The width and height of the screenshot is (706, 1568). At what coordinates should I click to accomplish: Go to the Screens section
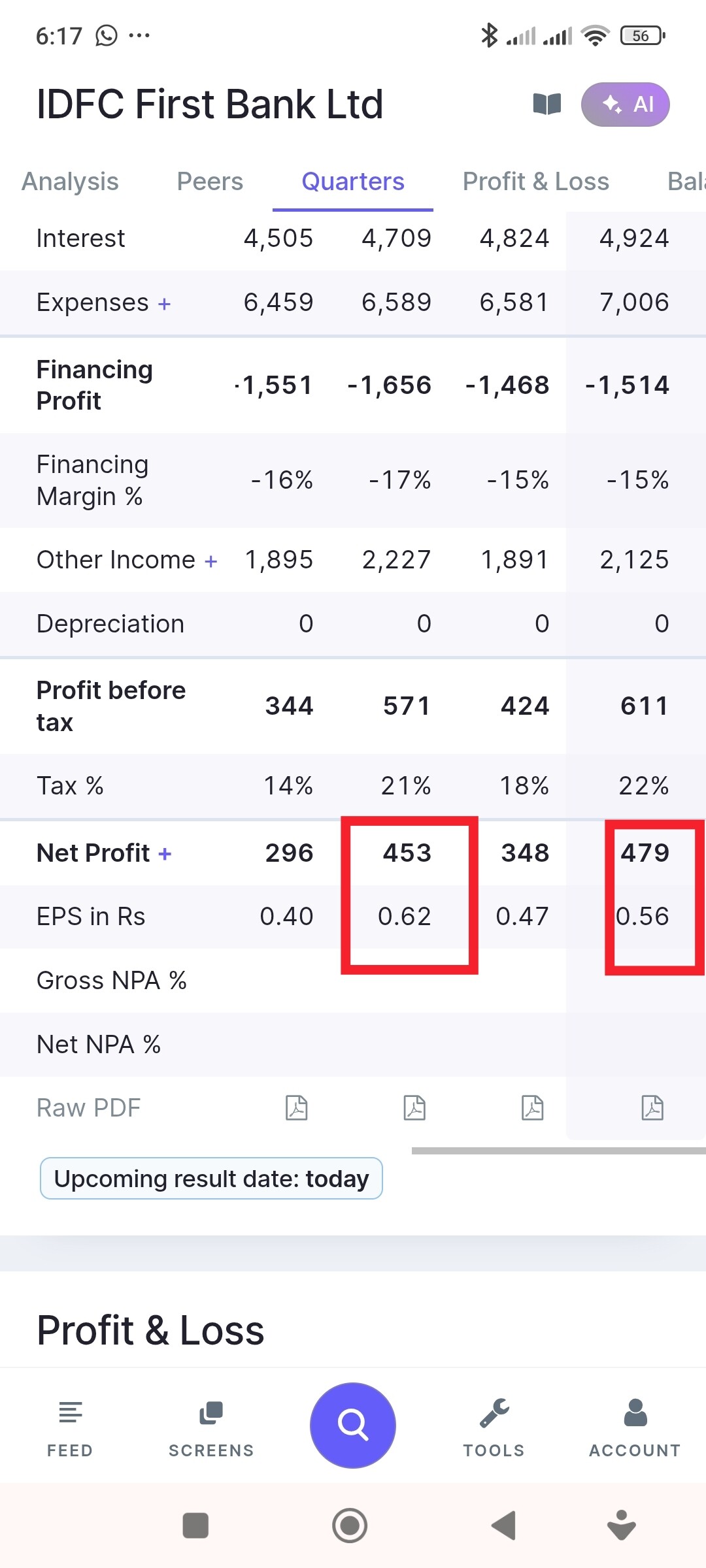211,1428
